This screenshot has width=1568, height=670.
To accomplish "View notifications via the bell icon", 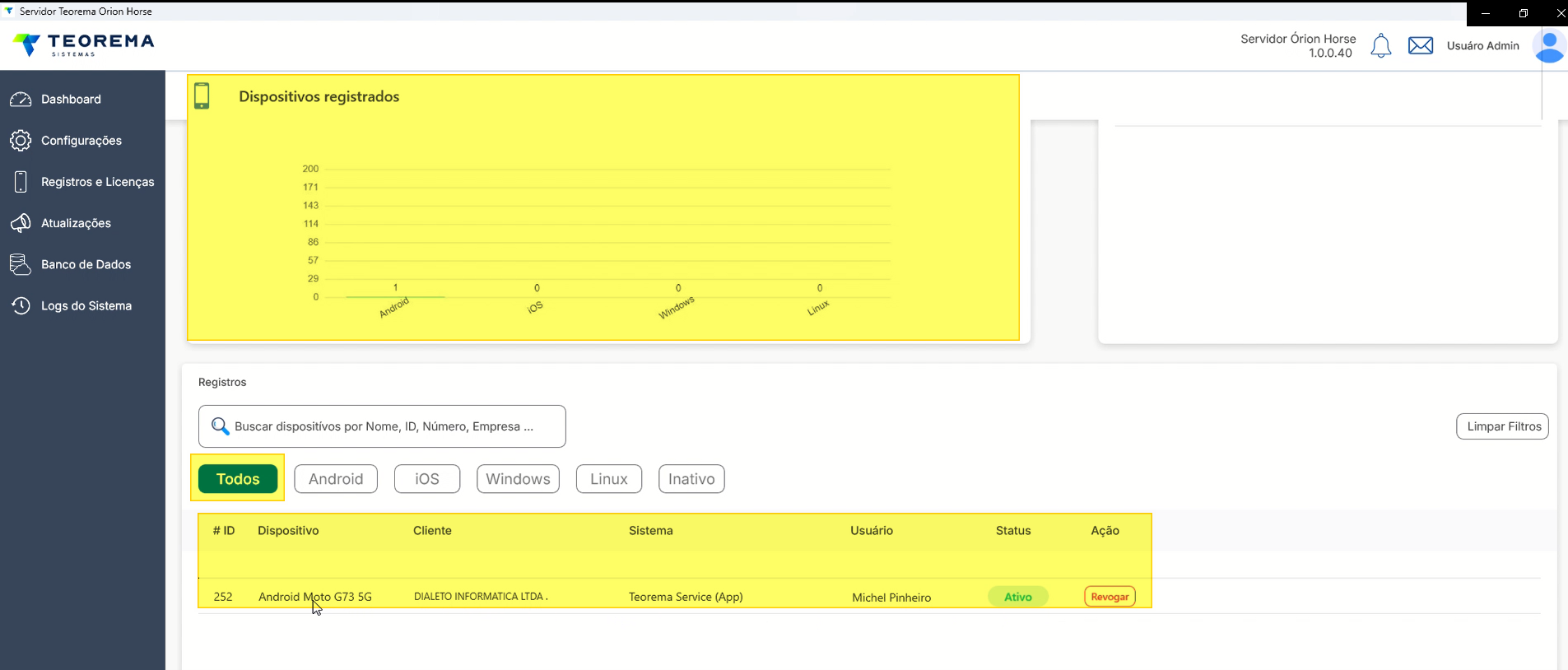I will (x=1381, y=46).
